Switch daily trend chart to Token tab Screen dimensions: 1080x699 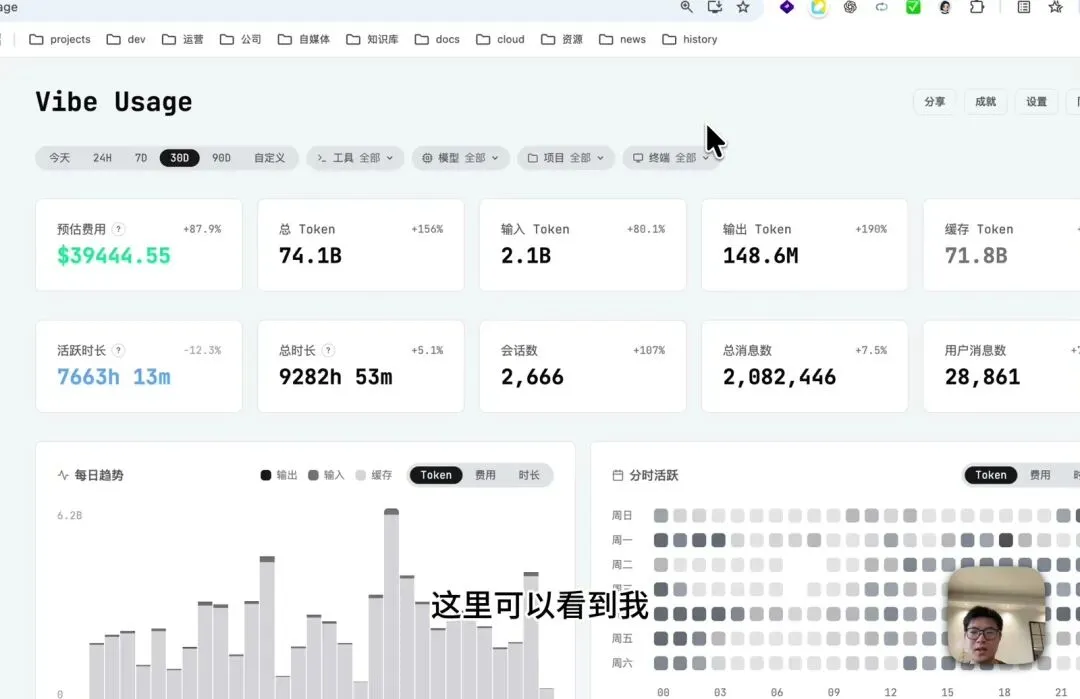436,475
